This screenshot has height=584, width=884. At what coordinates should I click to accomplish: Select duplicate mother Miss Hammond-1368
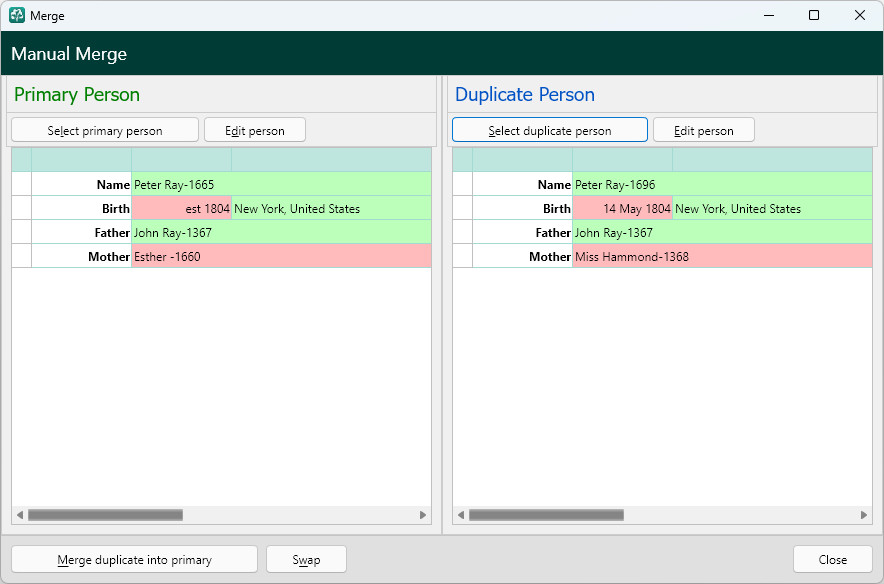(722, 256)
